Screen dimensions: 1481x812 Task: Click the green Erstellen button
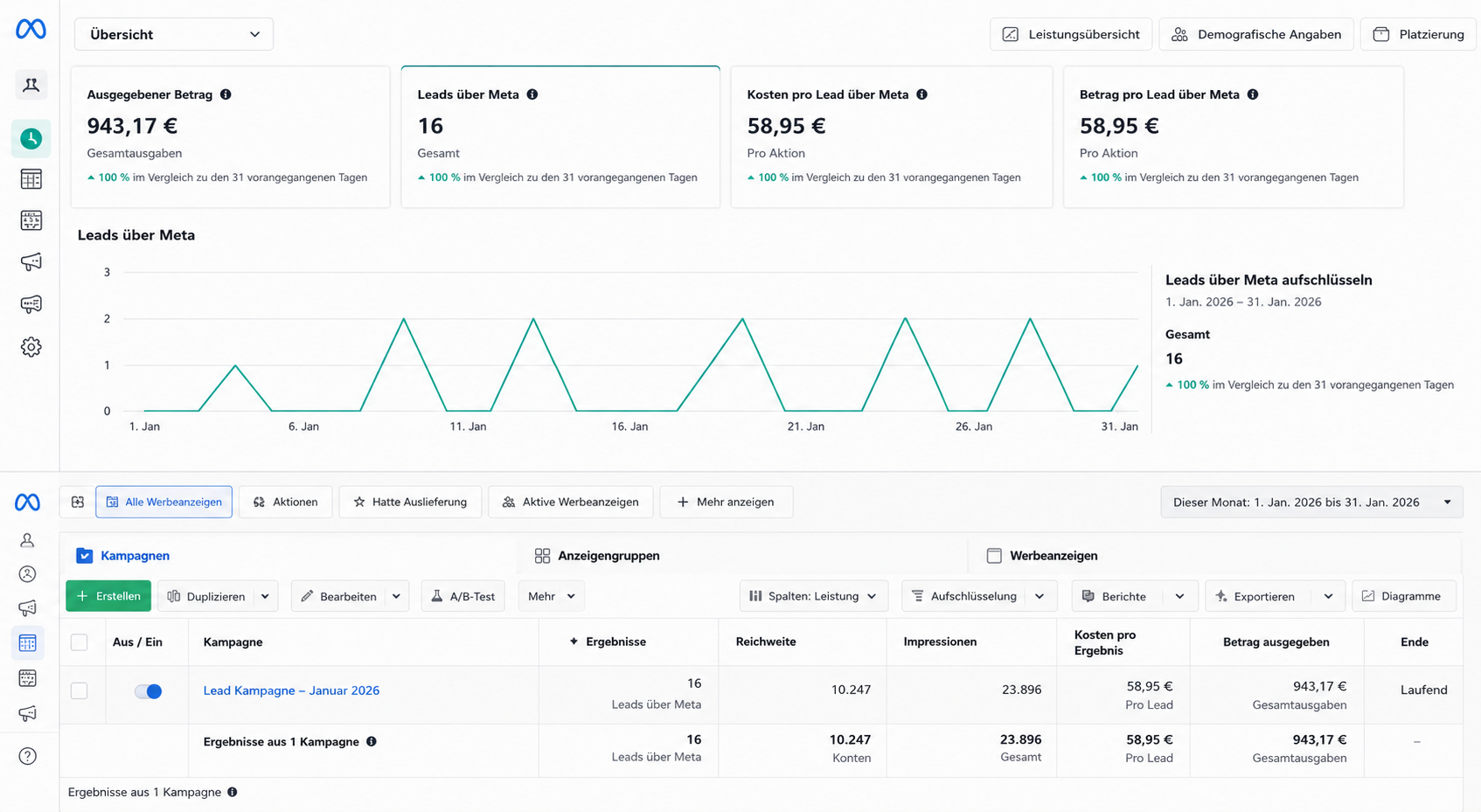point(108,596)
